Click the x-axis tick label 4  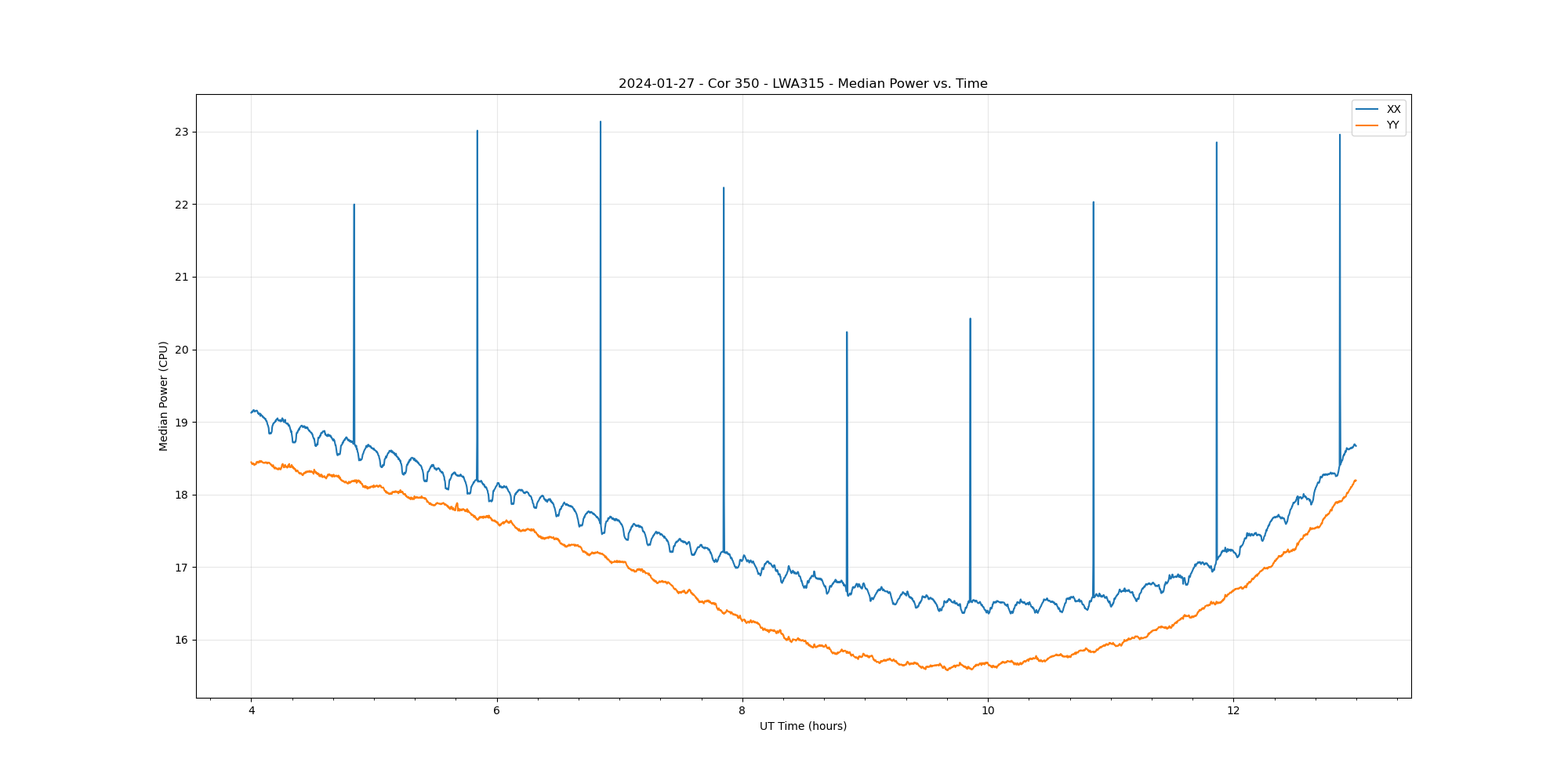[252, 711]
